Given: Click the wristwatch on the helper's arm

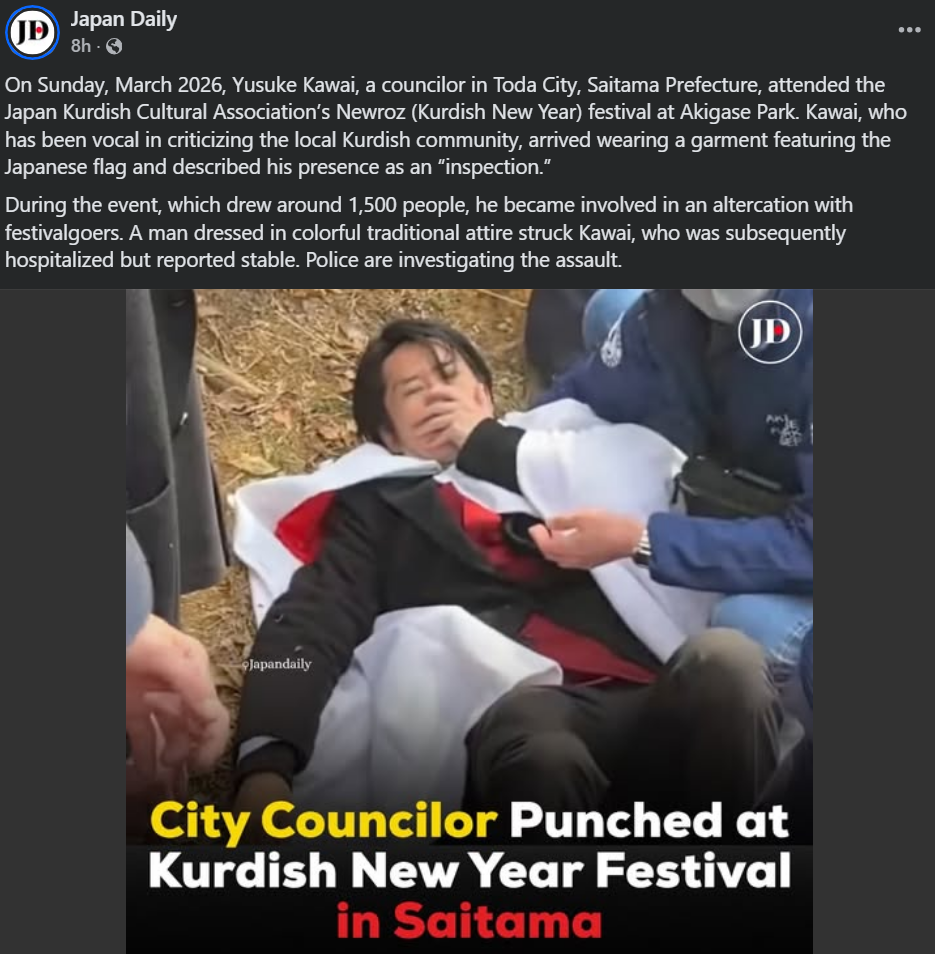Looking at the screenshot, I should 642,546.
